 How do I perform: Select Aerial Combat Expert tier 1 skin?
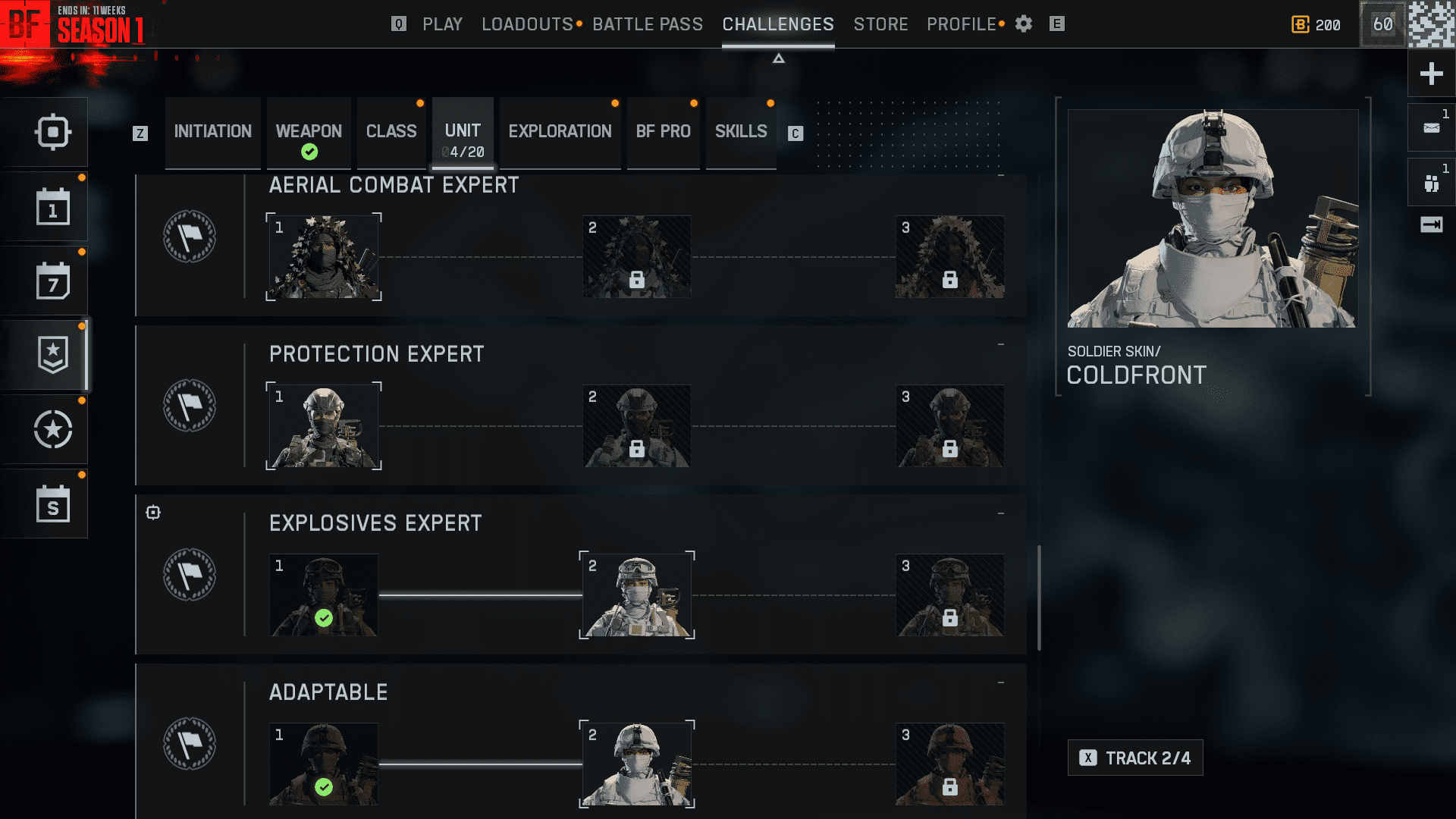pos(324,257)
